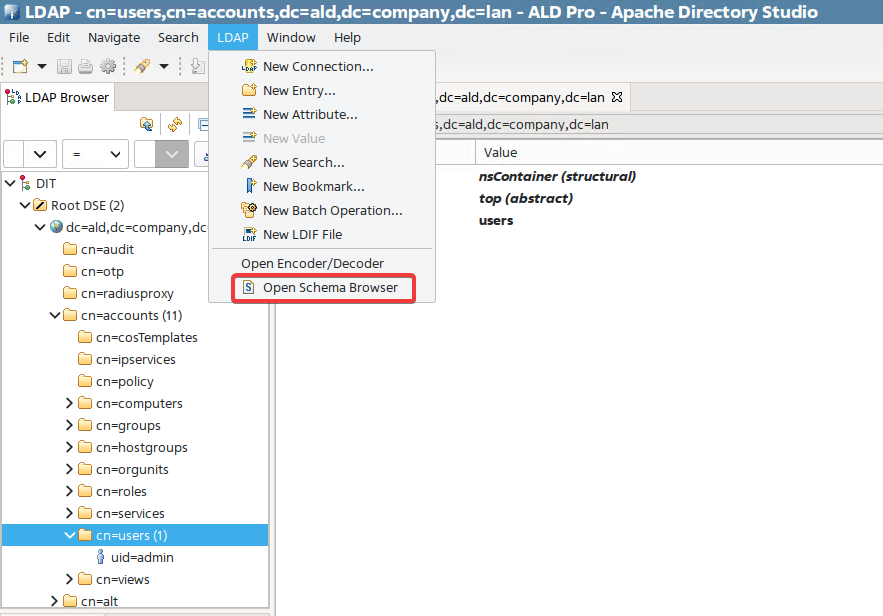Collapse the dc=ald,dc=company node
The width and height of the screenshot is (883, 616).
click(40, 227)
